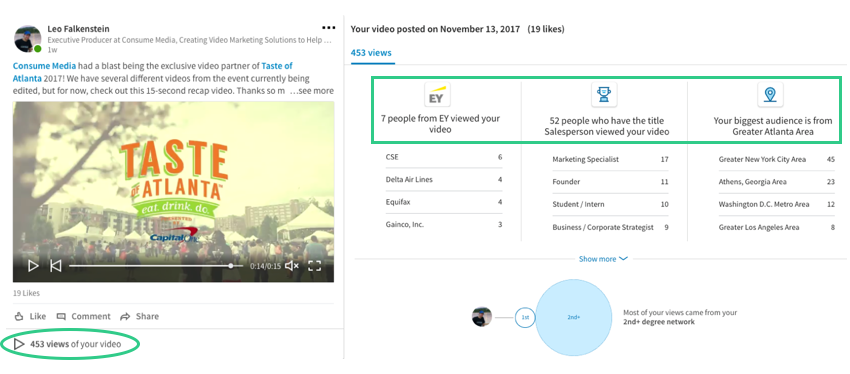850x374 pixels.
Task: Select the 453 views tab
Action: [371, 53]
